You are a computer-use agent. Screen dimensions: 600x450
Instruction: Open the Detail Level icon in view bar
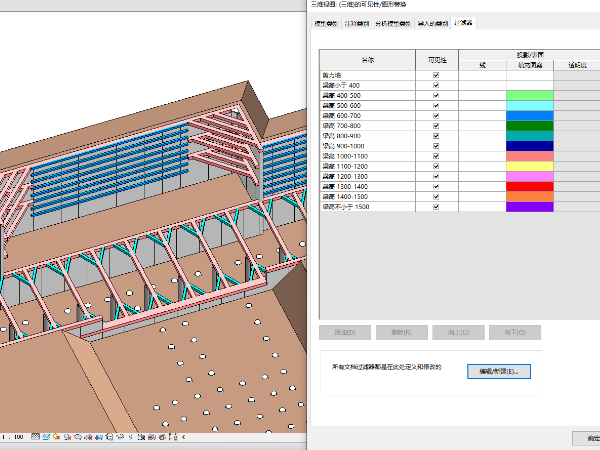[x=37, y=437]
